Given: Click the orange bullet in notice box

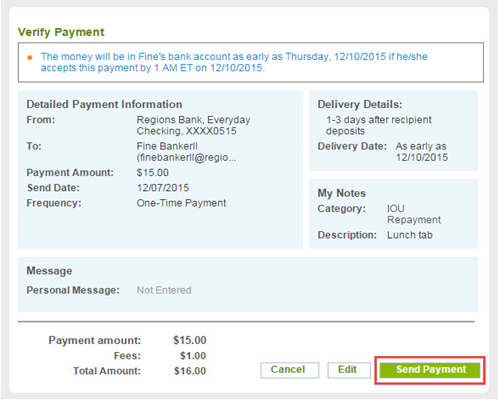Looking at the screenshot, I should 30,57.
